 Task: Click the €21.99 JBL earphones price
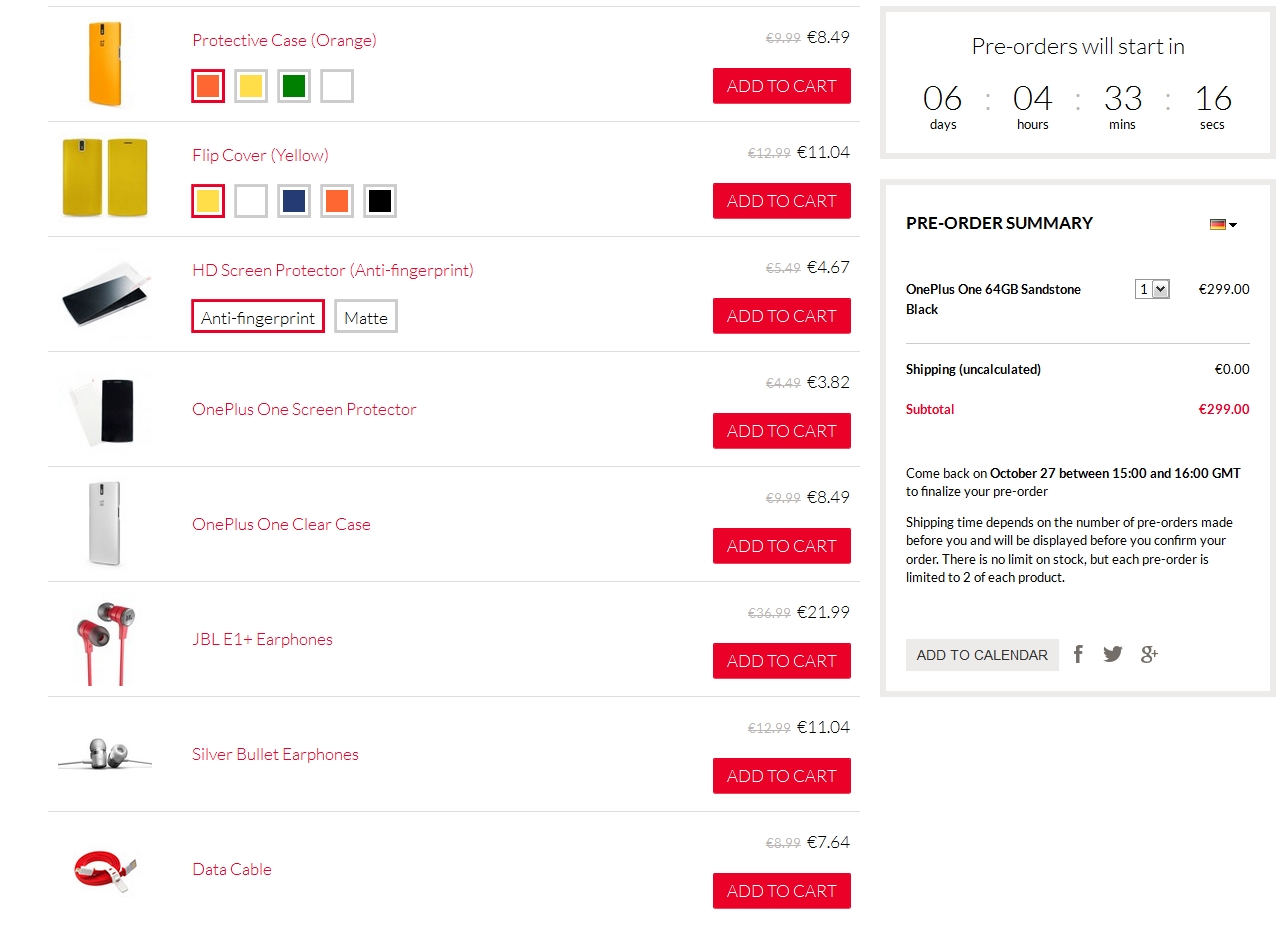(823, 612)
